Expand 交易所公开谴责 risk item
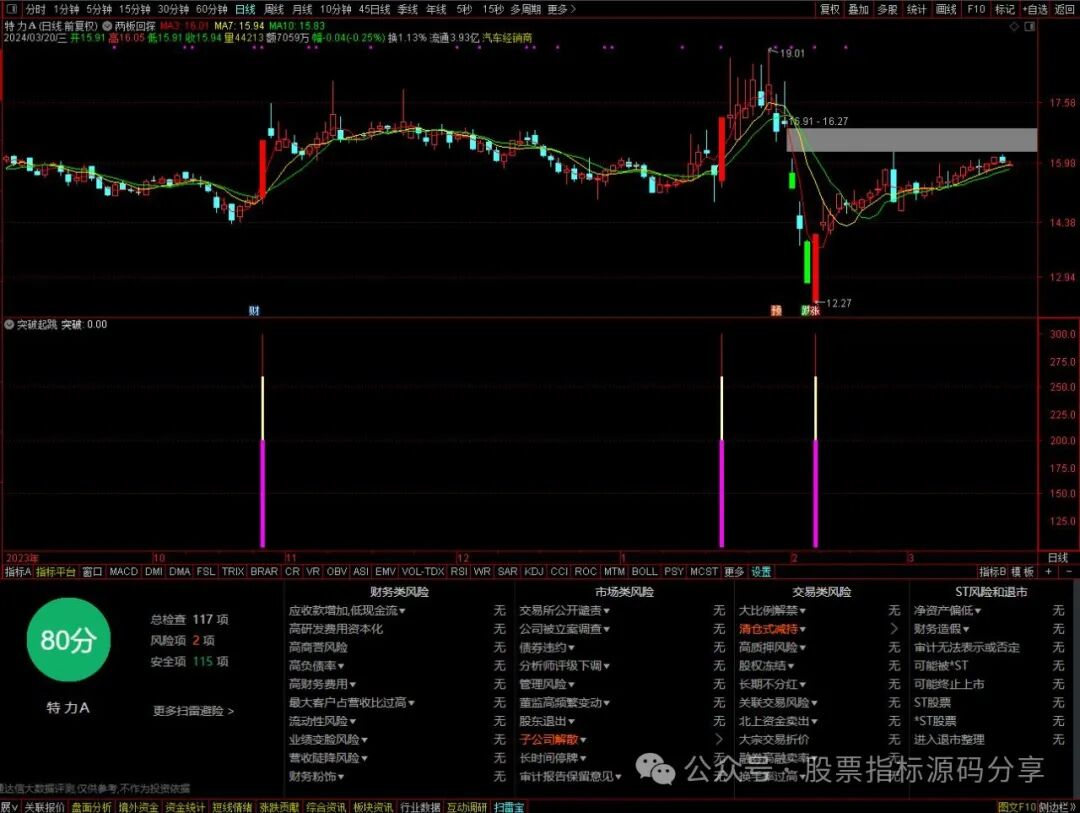1080x813 pixels. click(565, 610)
